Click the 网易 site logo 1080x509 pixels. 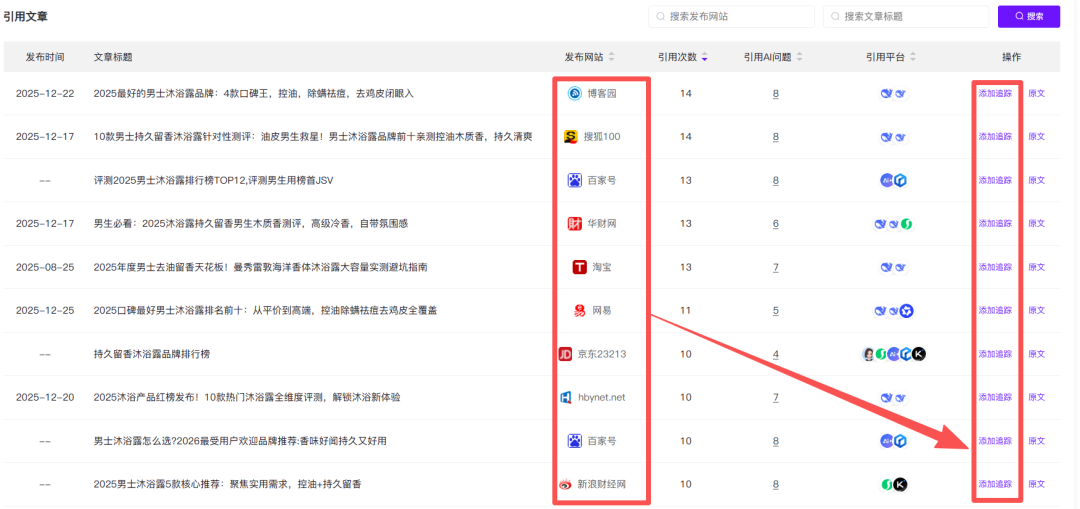coord(579,311)
